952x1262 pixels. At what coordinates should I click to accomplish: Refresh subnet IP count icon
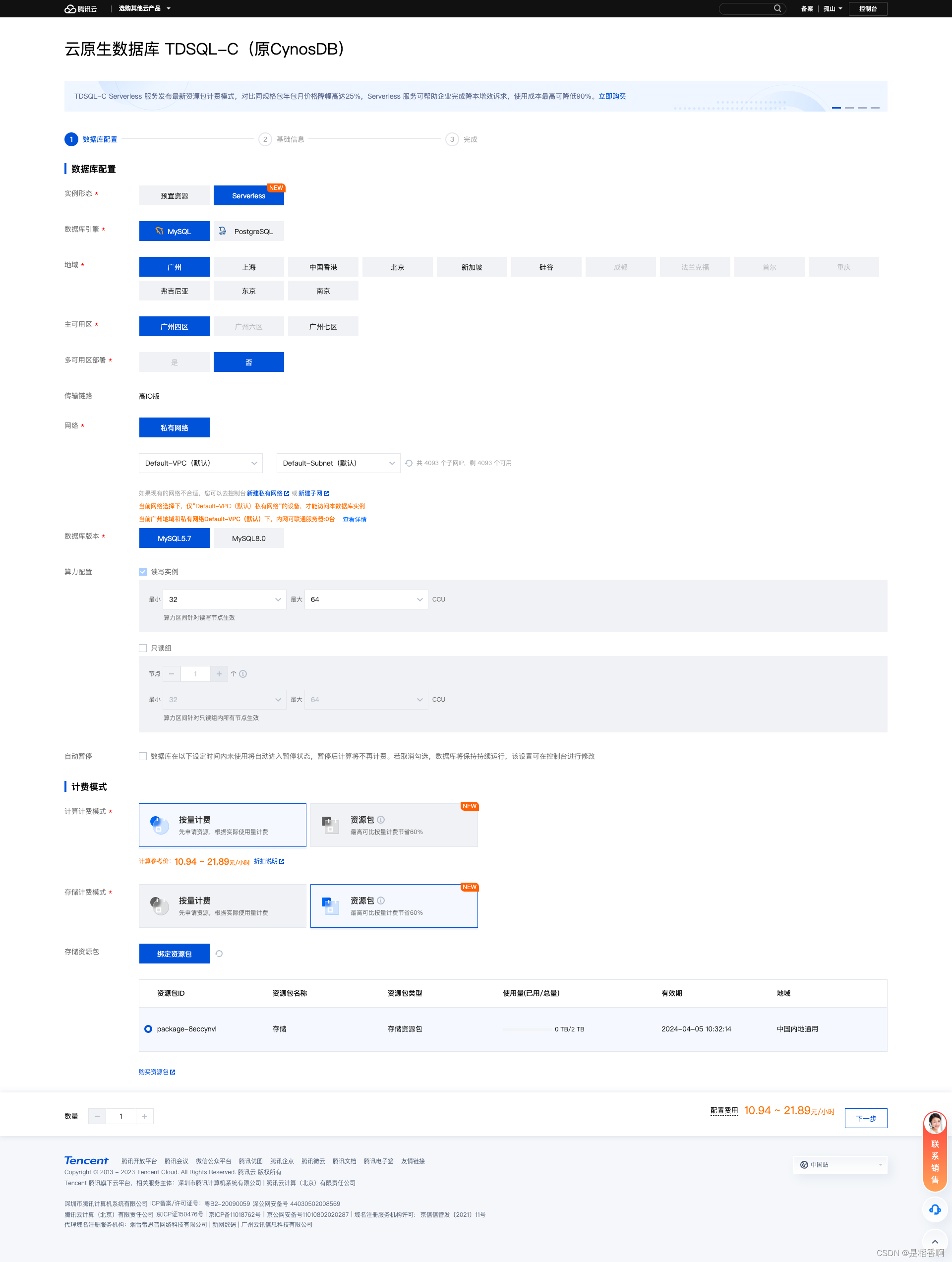(409, 463)
